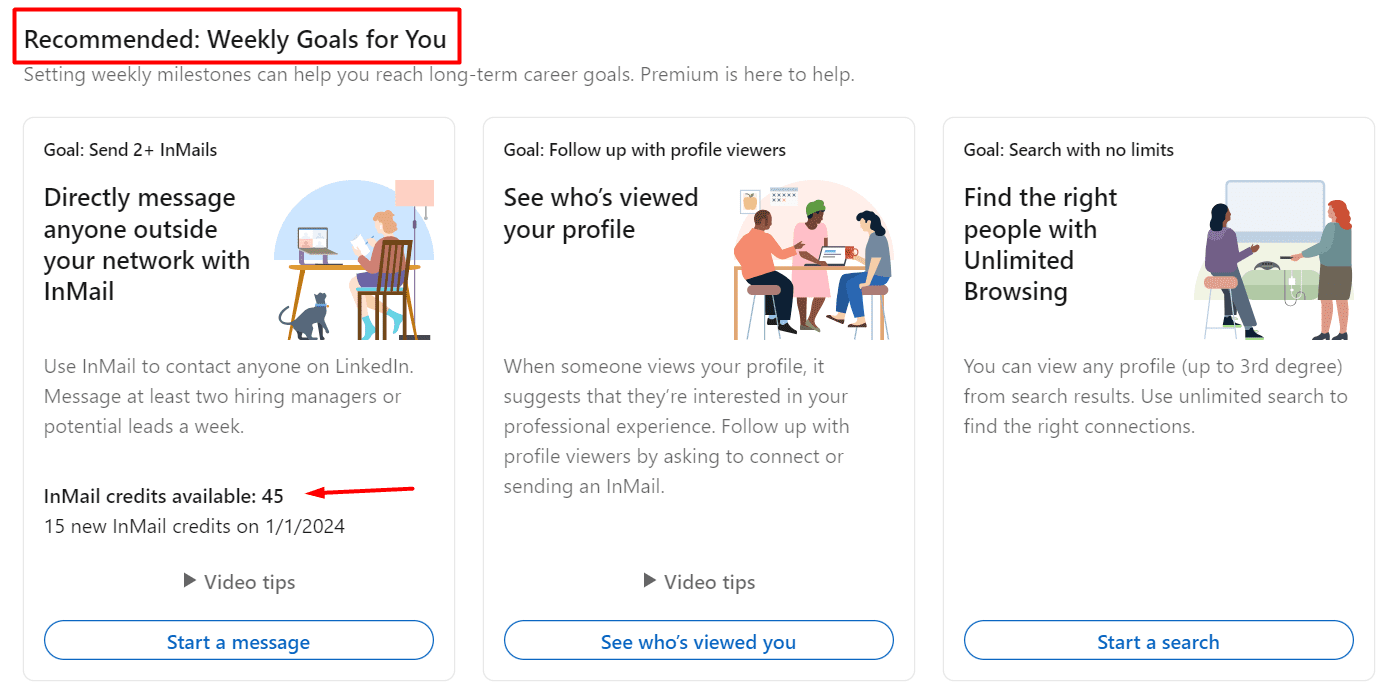Viewport: 1393px width, 700px height.
Task: Click Directly message anyone outside your network title
Action: [147, 245]
